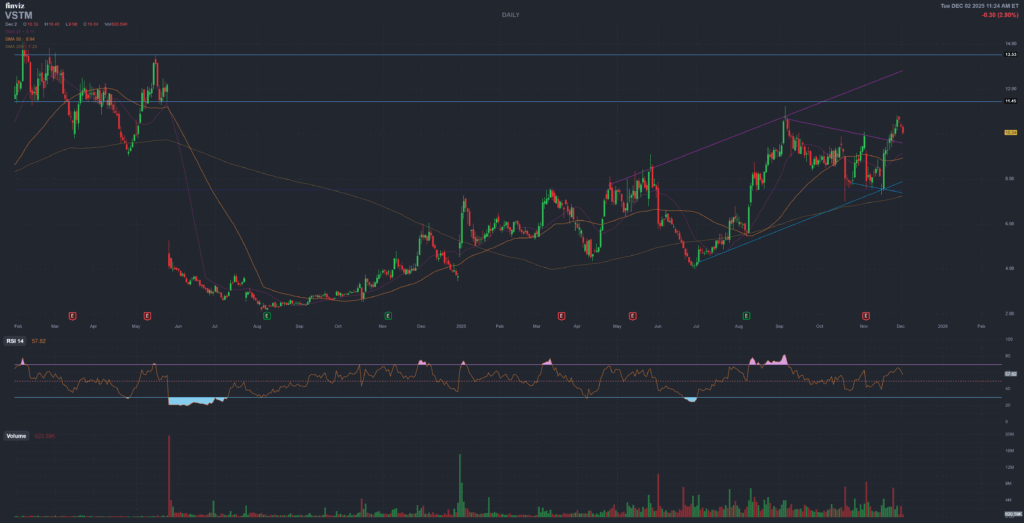This screenshot has width=1024, height=523.
Task: Click the yellow current price tag
Action: pyautogui.click(x=1009, y=132)
